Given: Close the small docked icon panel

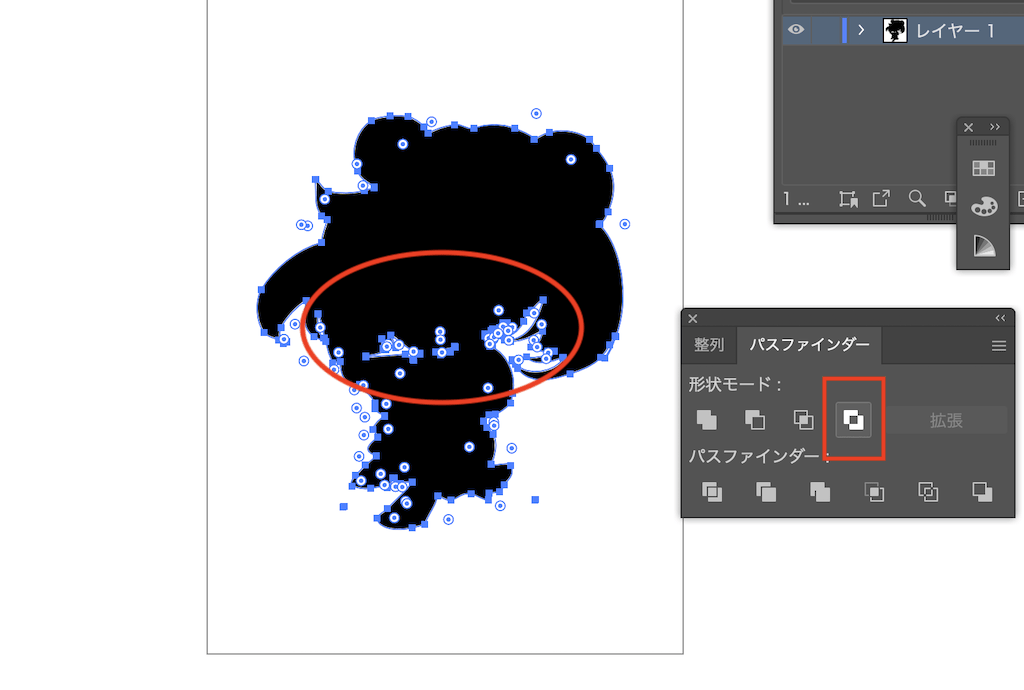Looking at the screenshot, I should [x=968, y=127].
